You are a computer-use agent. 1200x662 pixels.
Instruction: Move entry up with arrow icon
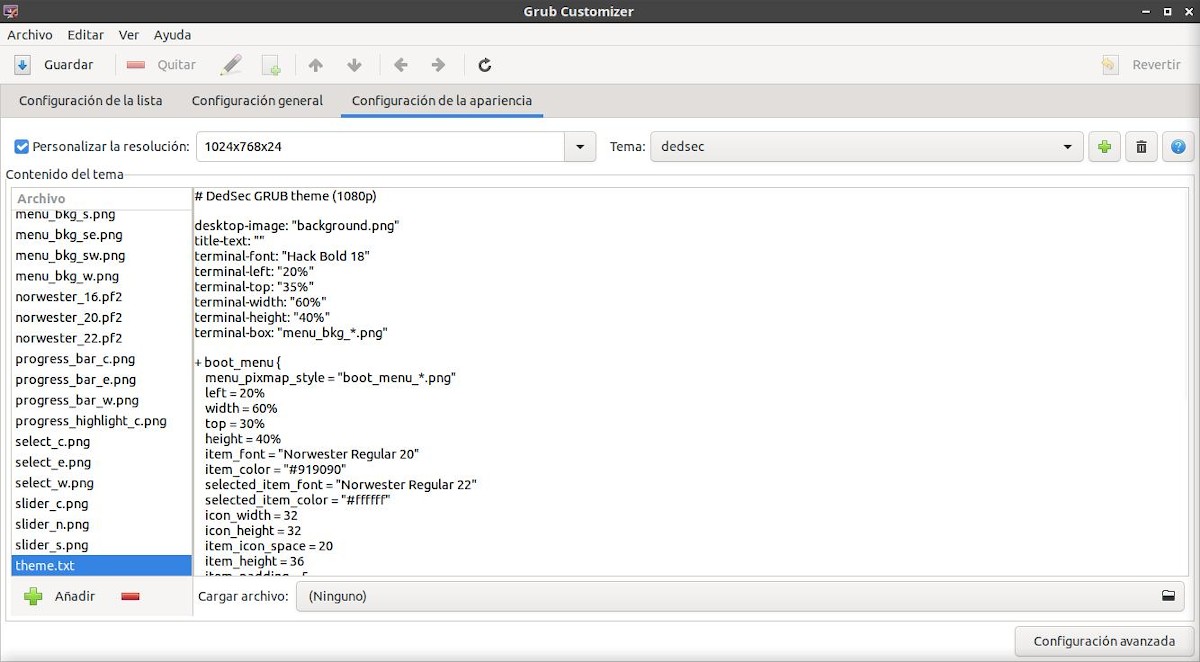[316, 65]
